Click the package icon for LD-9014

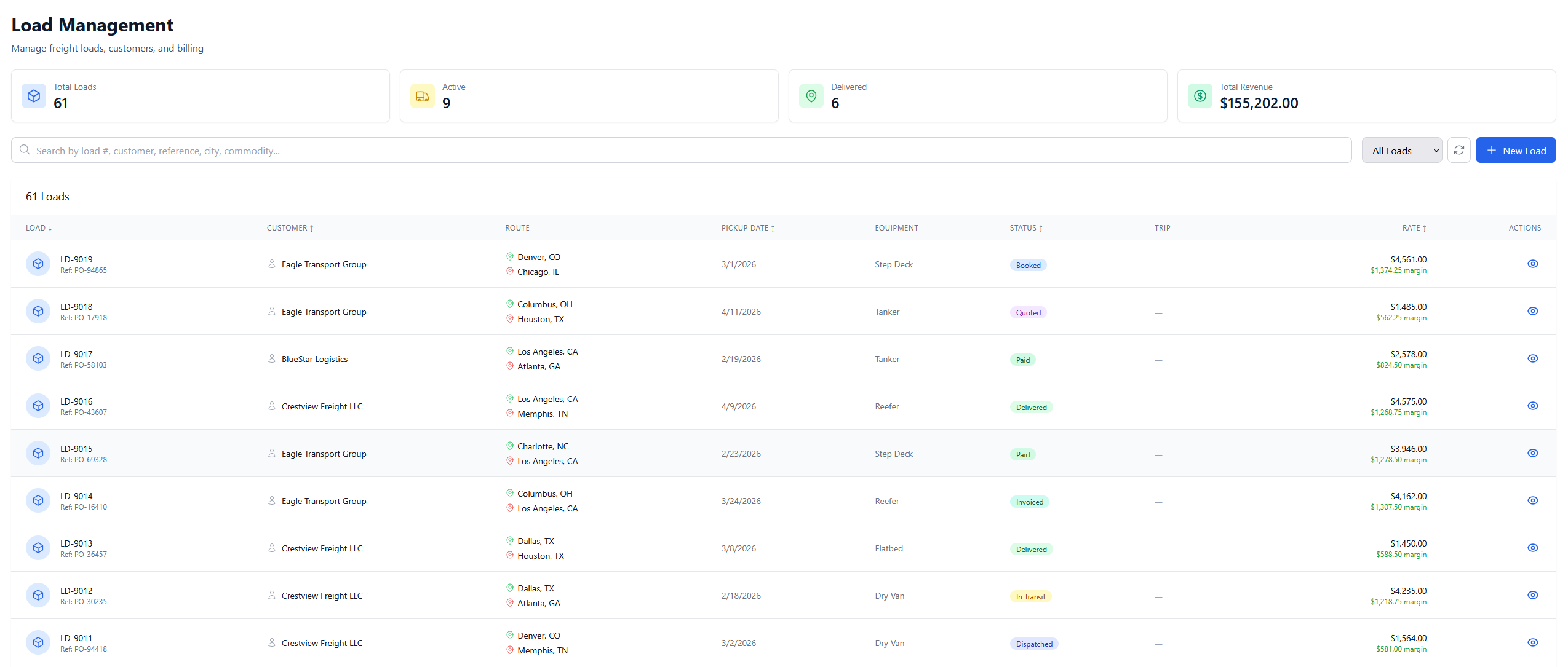tap(38, 500)
